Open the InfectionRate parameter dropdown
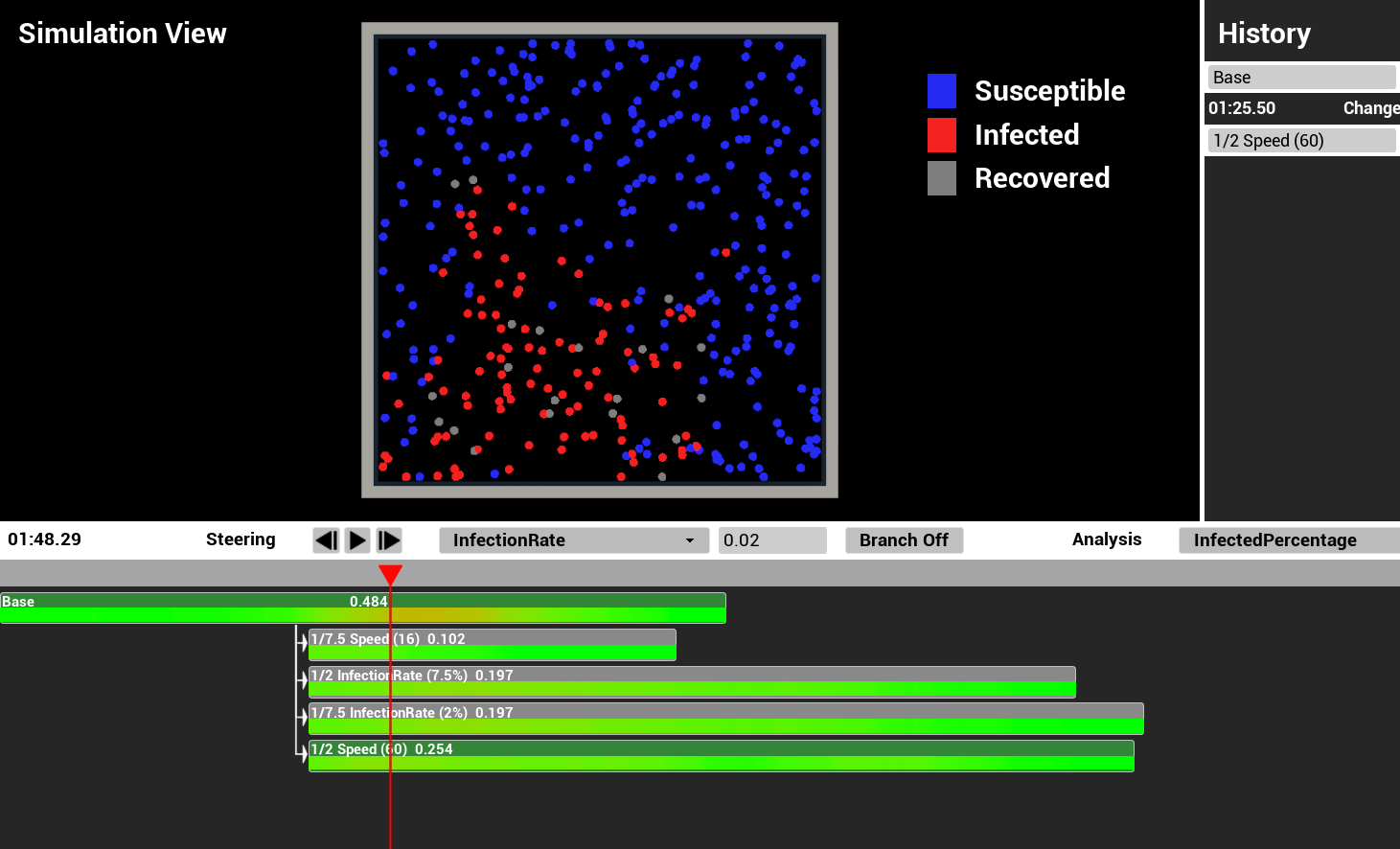 coord(573,540)
